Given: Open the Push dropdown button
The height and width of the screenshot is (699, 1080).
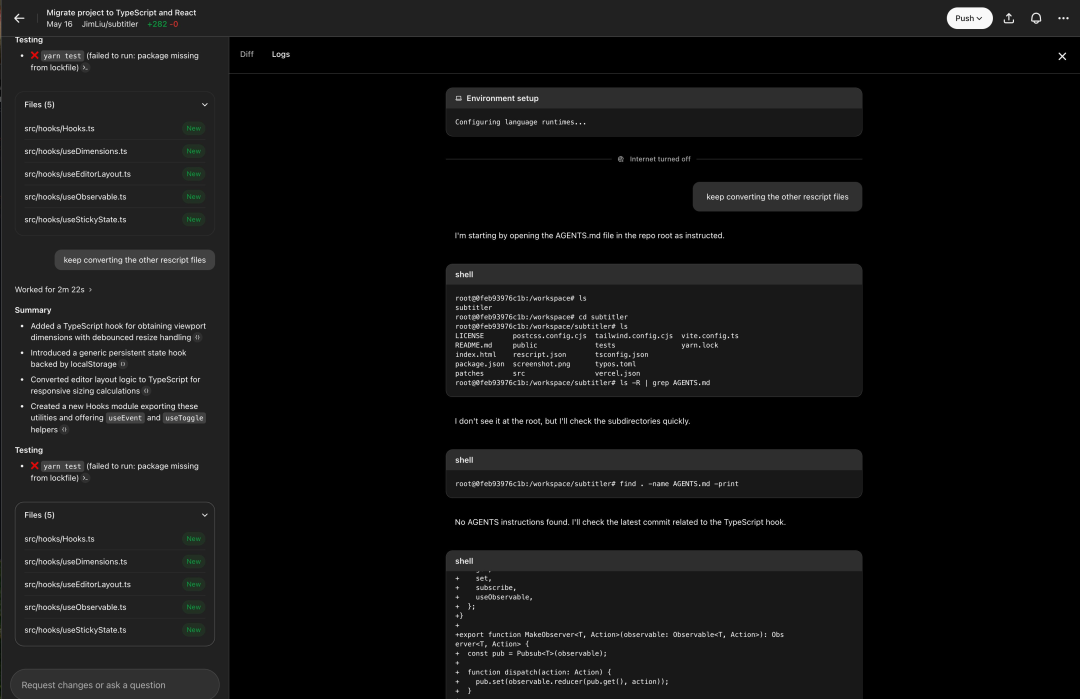Looking at the screenshot, I should tap(969, 19).
